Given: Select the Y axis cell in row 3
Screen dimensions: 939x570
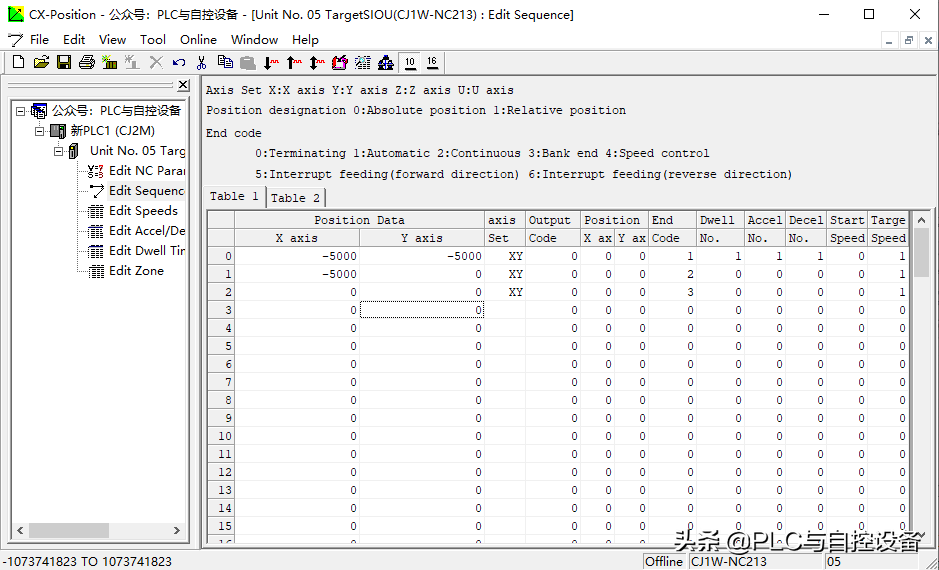Looking at the screenshot, I should click(x=421, y=310).
